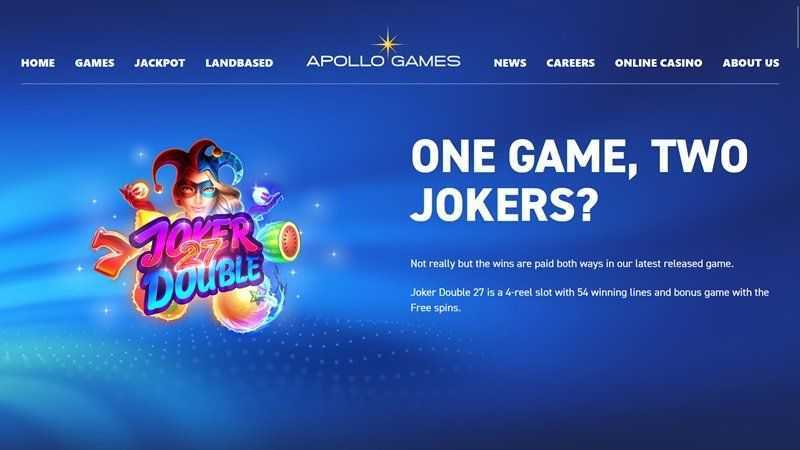800x450 pixels.
Task: Click the Apollo Games star emblem
Action: (388, 43)
